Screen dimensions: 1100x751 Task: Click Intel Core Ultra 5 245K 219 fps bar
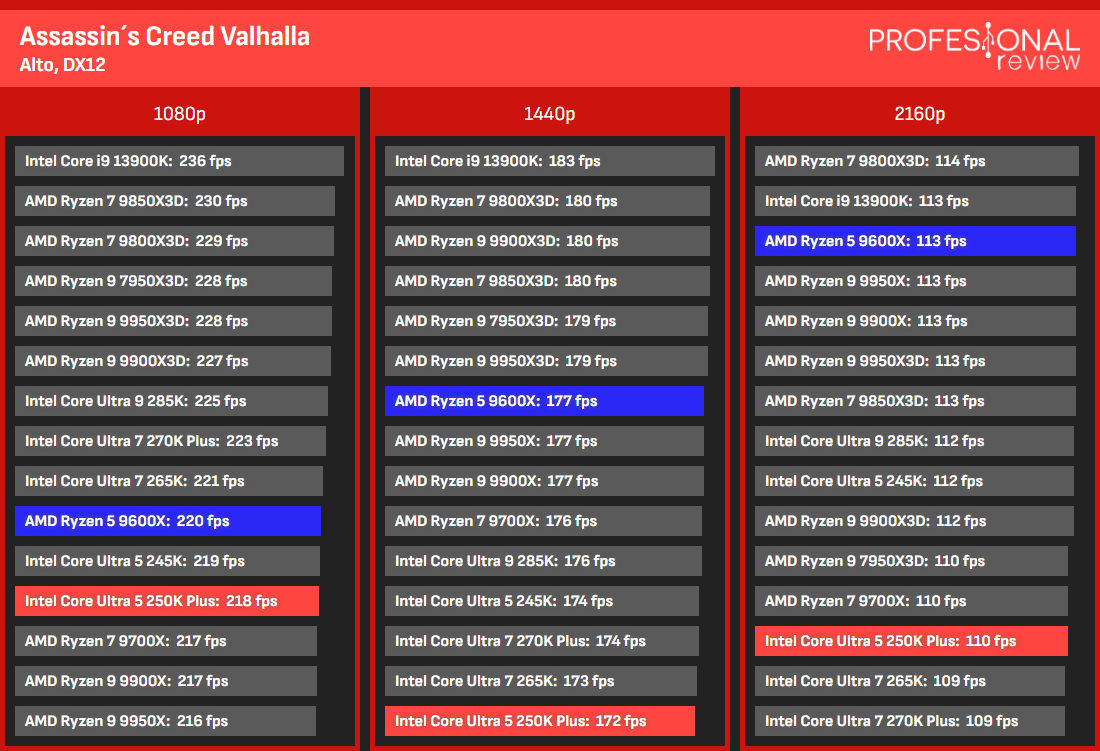(167, 560)
